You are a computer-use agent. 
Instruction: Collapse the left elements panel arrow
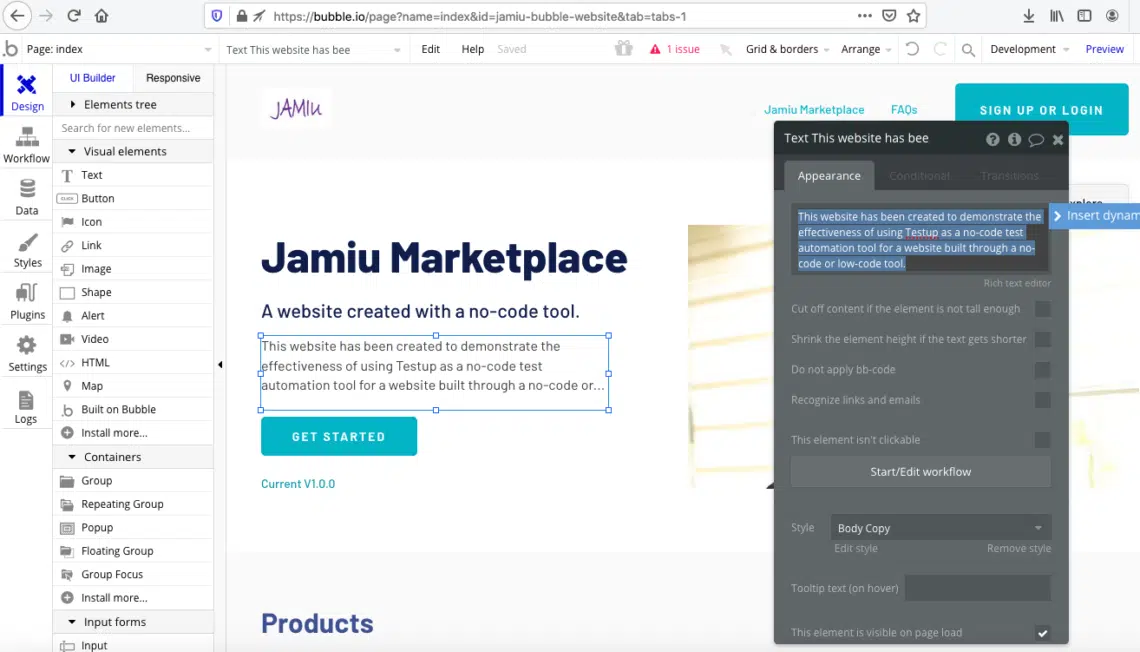[x=220, y=364]
